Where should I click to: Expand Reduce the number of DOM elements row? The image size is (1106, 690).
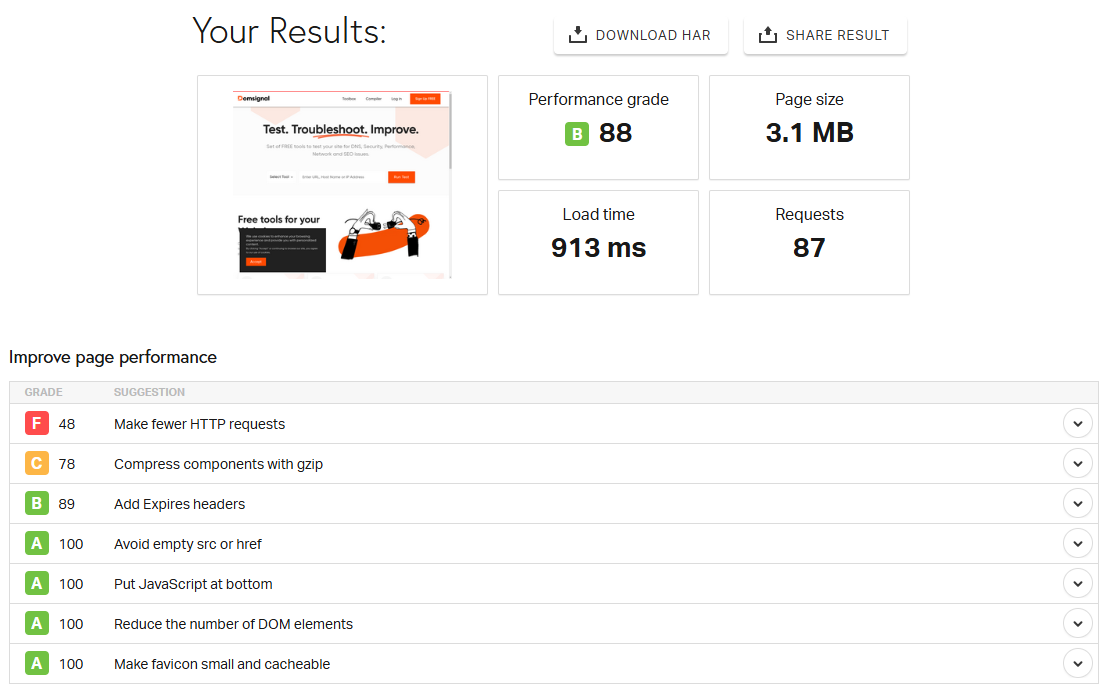[1078, 624]
